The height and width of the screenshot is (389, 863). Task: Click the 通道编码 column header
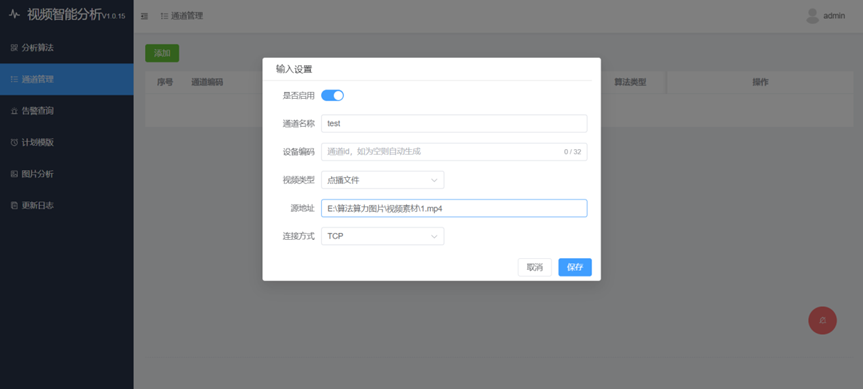[207, 82]
